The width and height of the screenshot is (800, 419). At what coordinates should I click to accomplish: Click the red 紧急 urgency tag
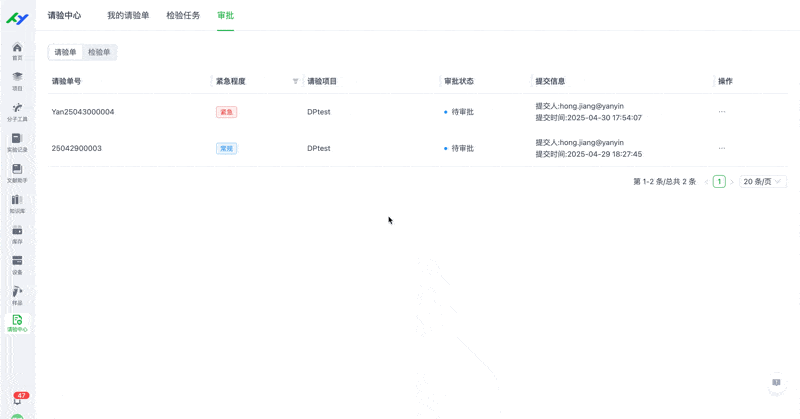[227, 112]
